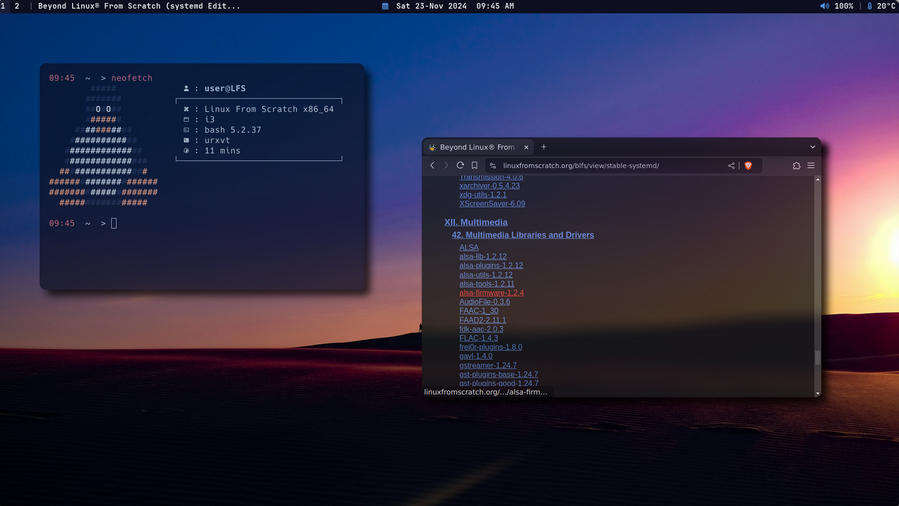Click the urxvt line in terminal
899x506 pixels.
coord(217,140)
